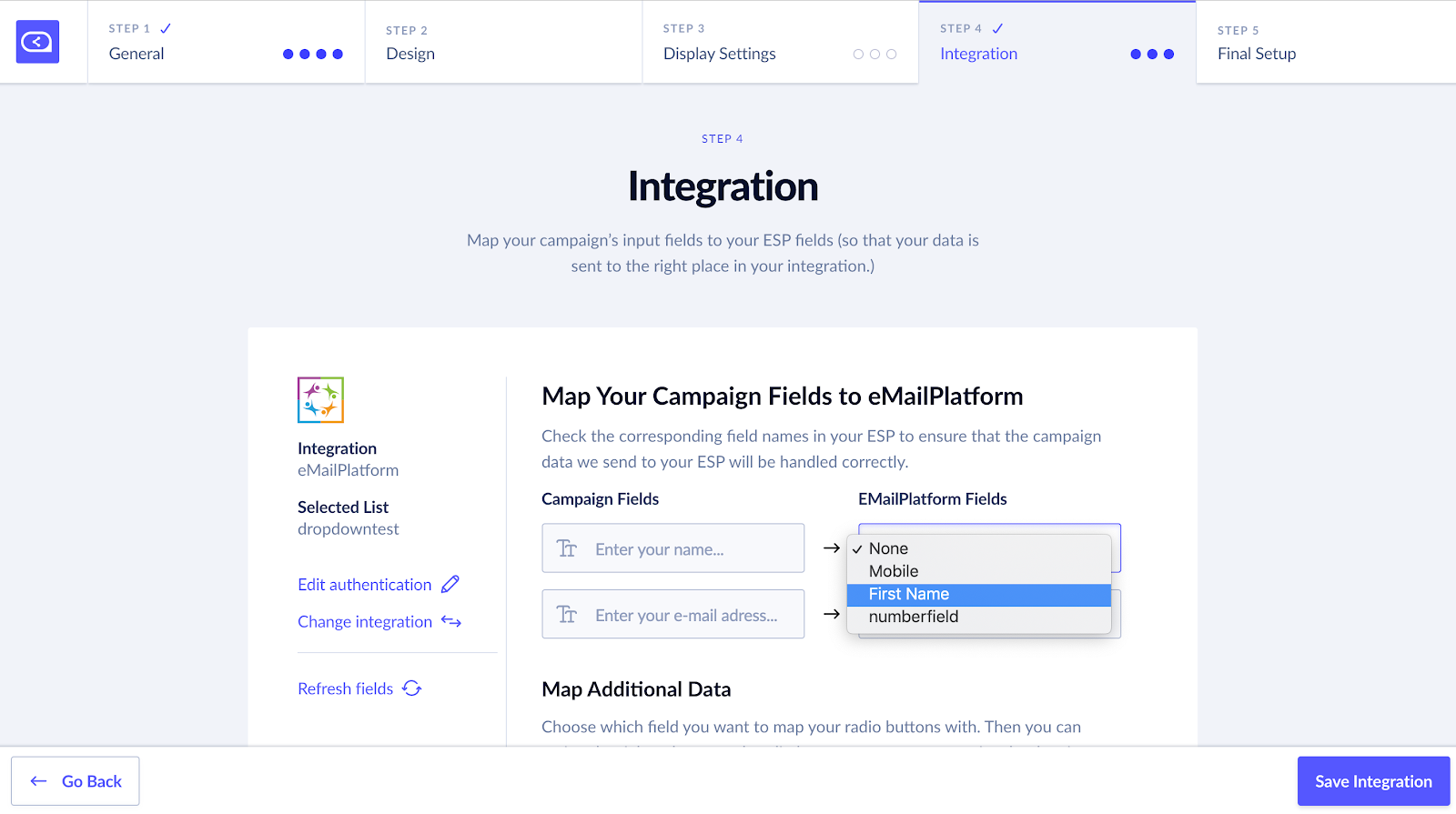The width and height of the screenshot is (1456, 814).
Task: Click the Change integration link
Action: pyautogui.click(x=365, y=621)
